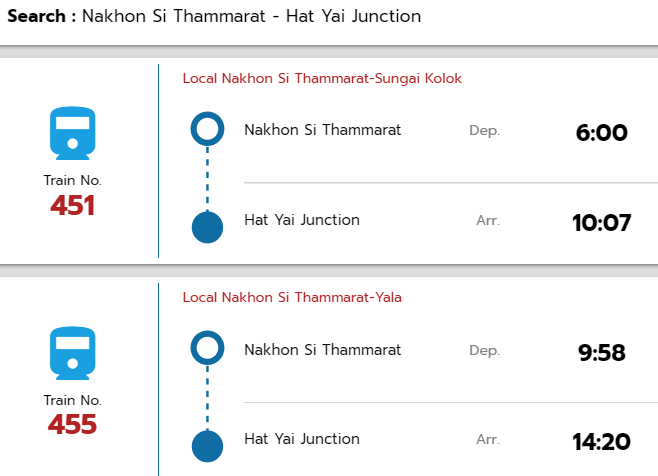Open Local Nakhon Si Thammarat-Sungai Kolok route link
The height and width of the screenshot is (476, 658).
tap(322, 78)
